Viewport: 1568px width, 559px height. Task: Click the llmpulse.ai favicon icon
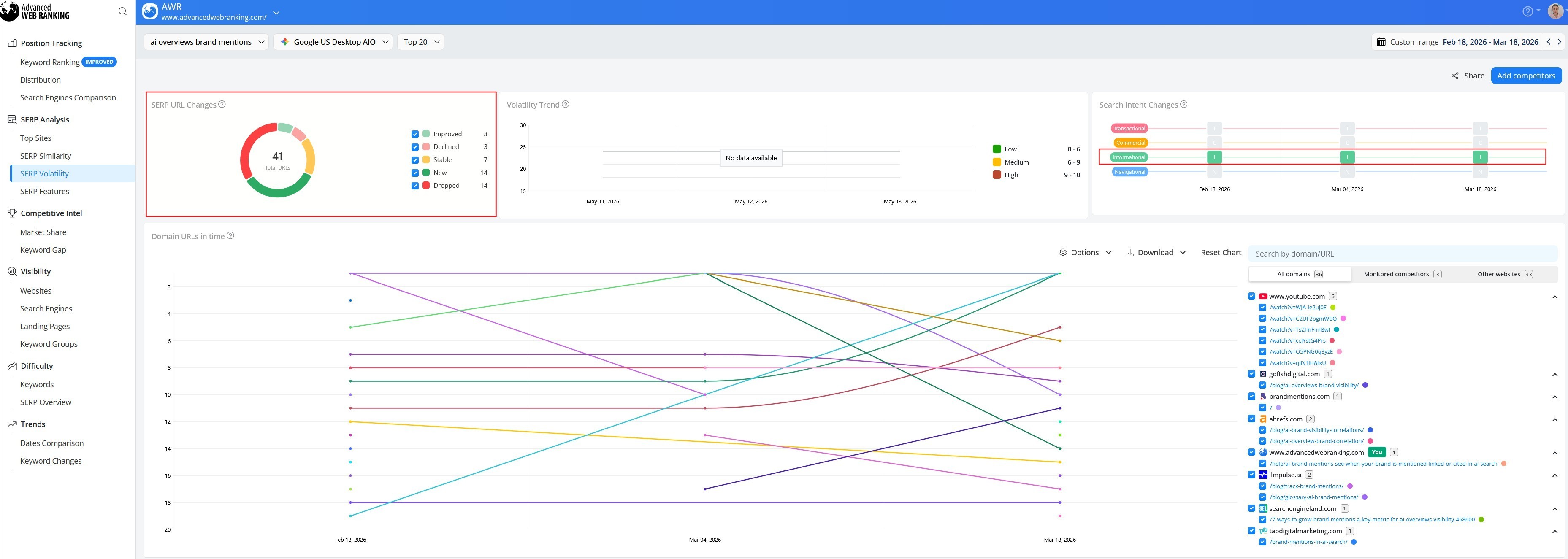point(1263,475)
